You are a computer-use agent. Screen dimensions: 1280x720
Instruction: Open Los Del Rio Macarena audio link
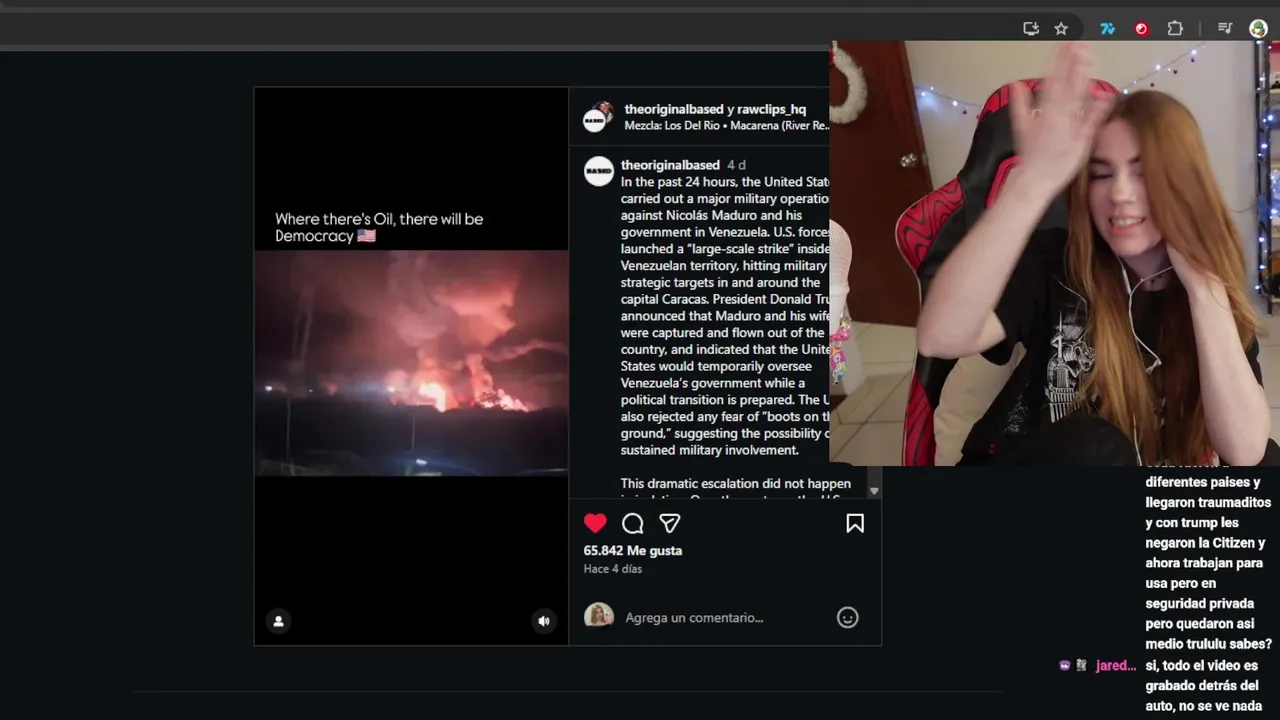(x=727, y=126)
